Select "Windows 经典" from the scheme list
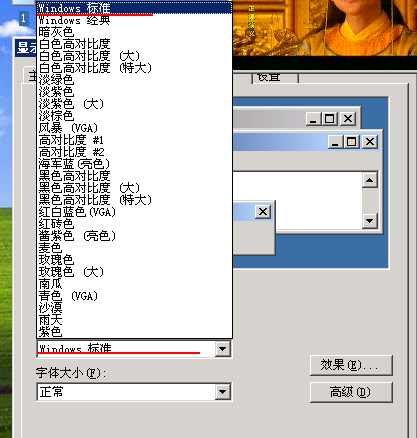 [x=134, y=20]
